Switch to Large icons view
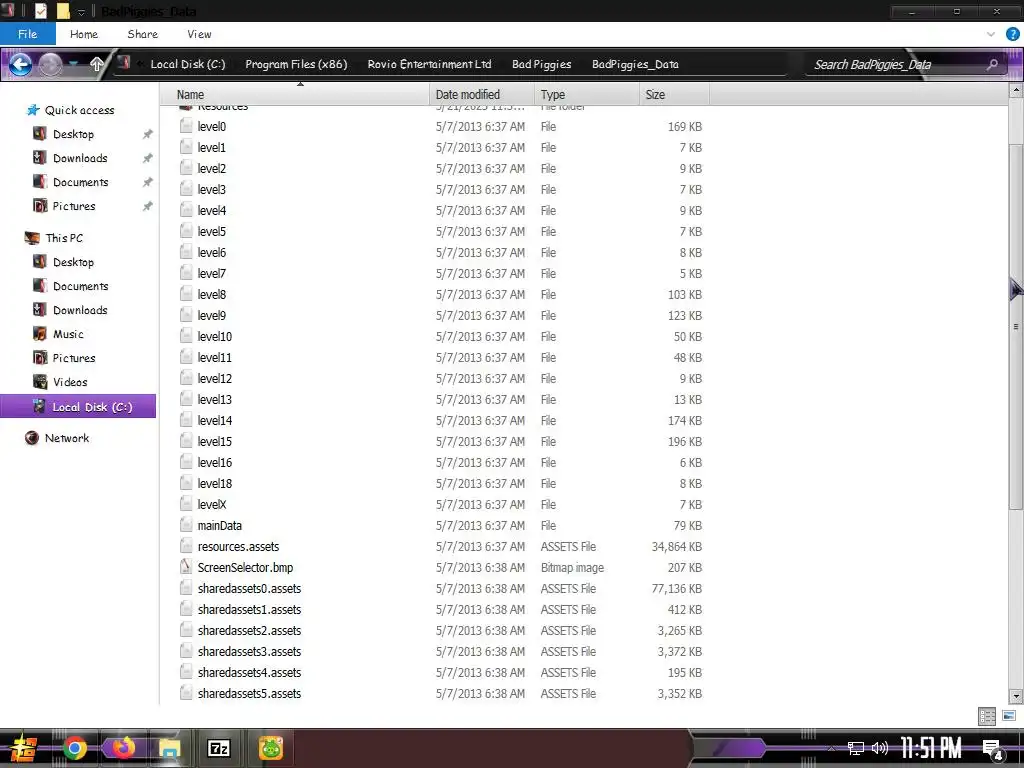Screen dimensions: 1024x768 (1009, 716)
